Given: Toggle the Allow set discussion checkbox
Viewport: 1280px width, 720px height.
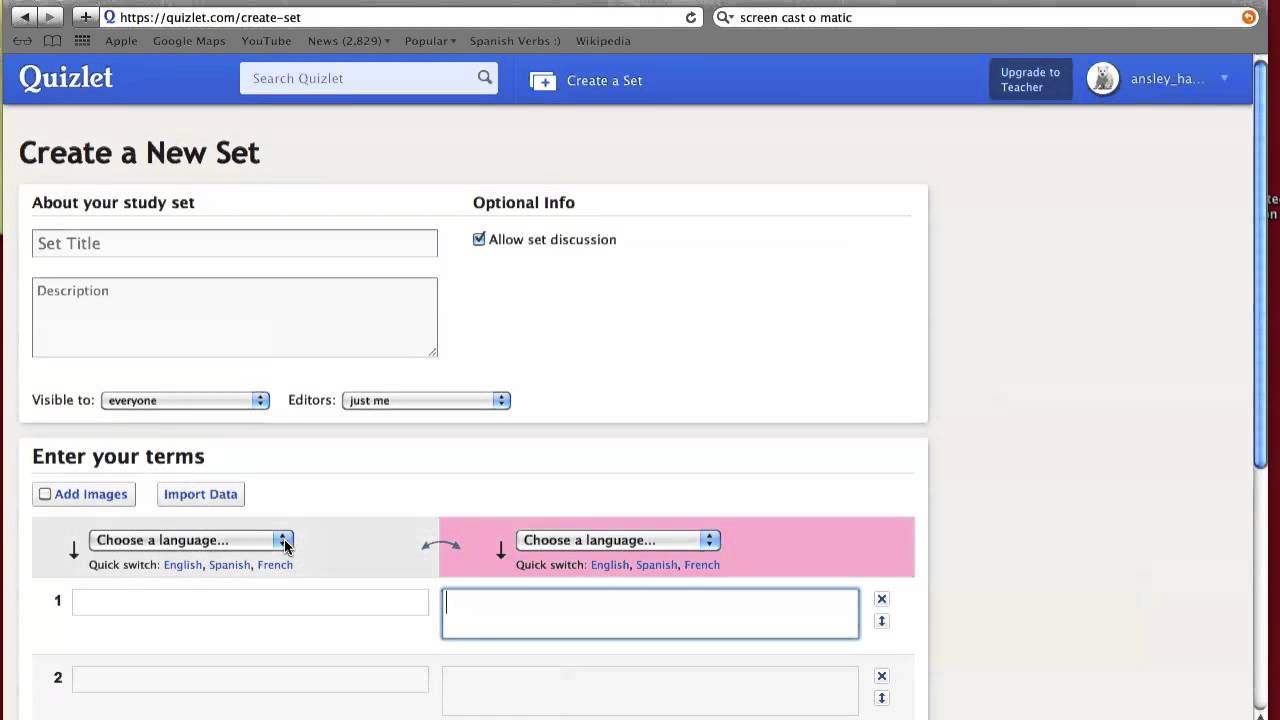Looking at the screenshot, I should pyautogui.click(x=479, y=239).
